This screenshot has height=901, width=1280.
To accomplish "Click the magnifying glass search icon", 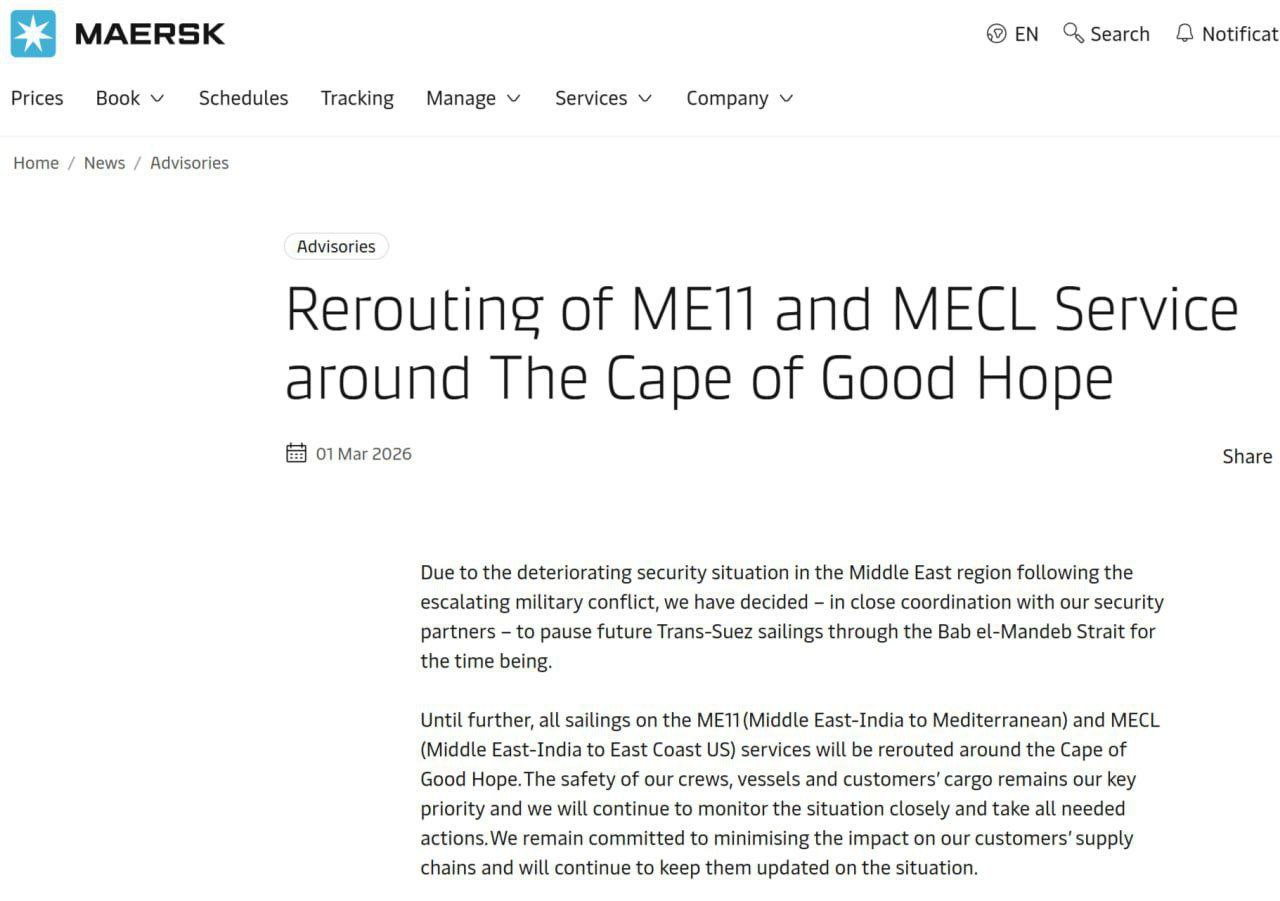I will coord(1073,33).
